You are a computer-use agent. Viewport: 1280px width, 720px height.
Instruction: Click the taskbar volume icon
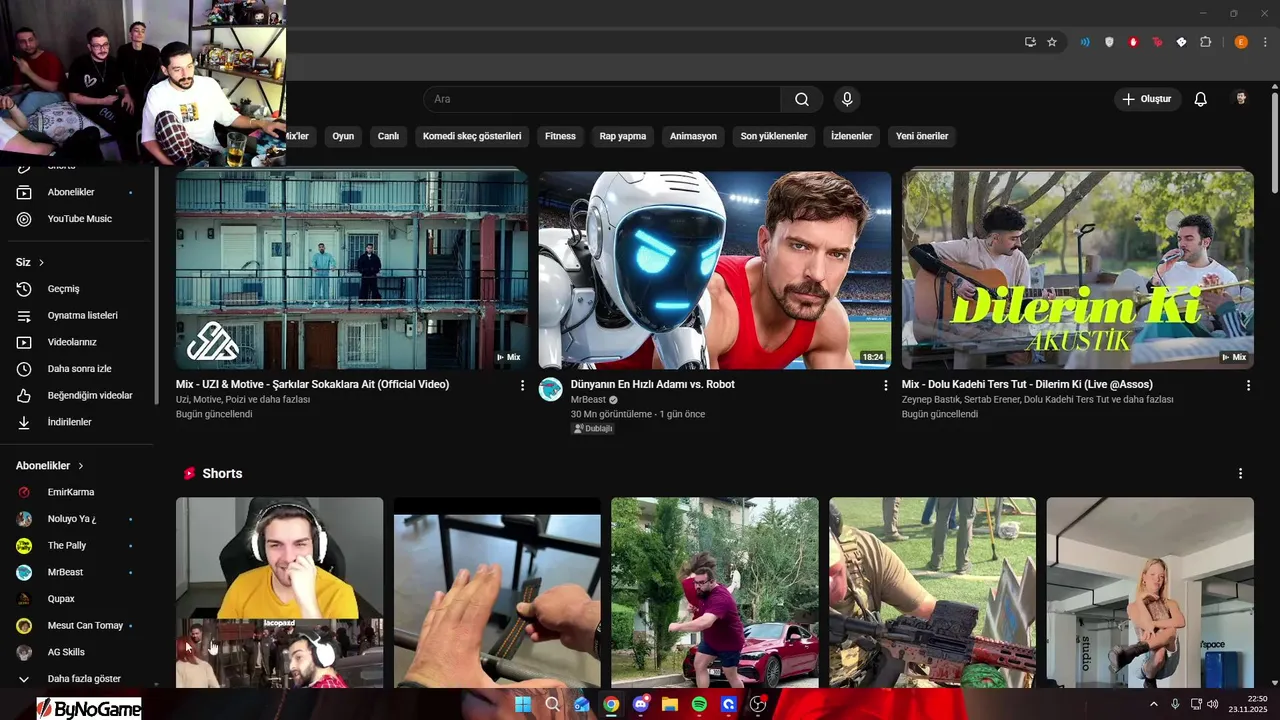pos(1212,704)
